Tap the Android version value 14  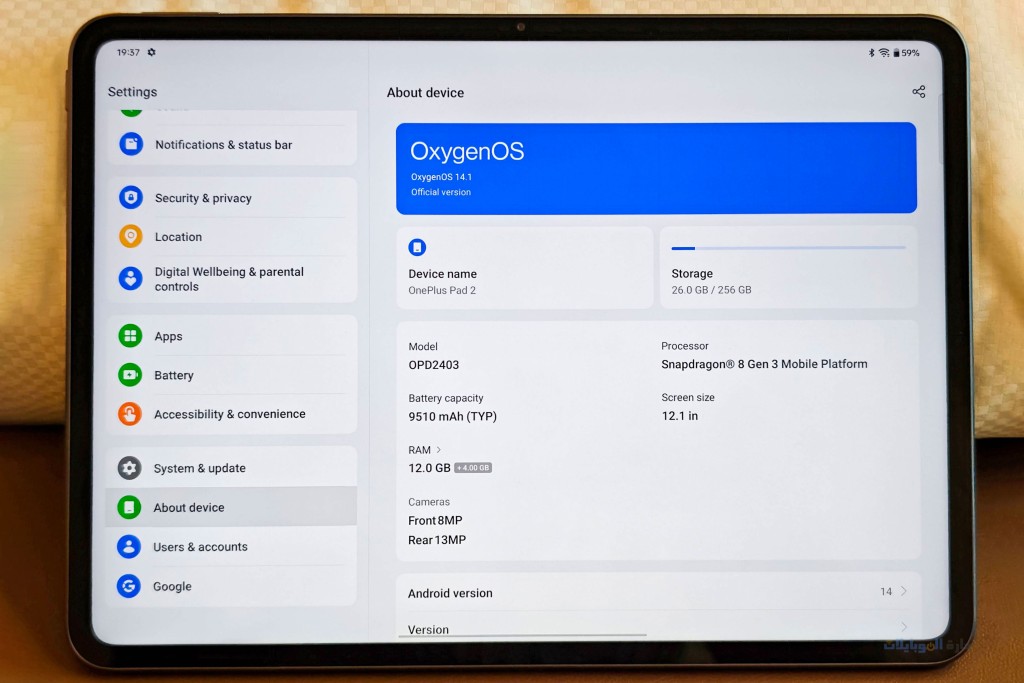pos(886,592)
